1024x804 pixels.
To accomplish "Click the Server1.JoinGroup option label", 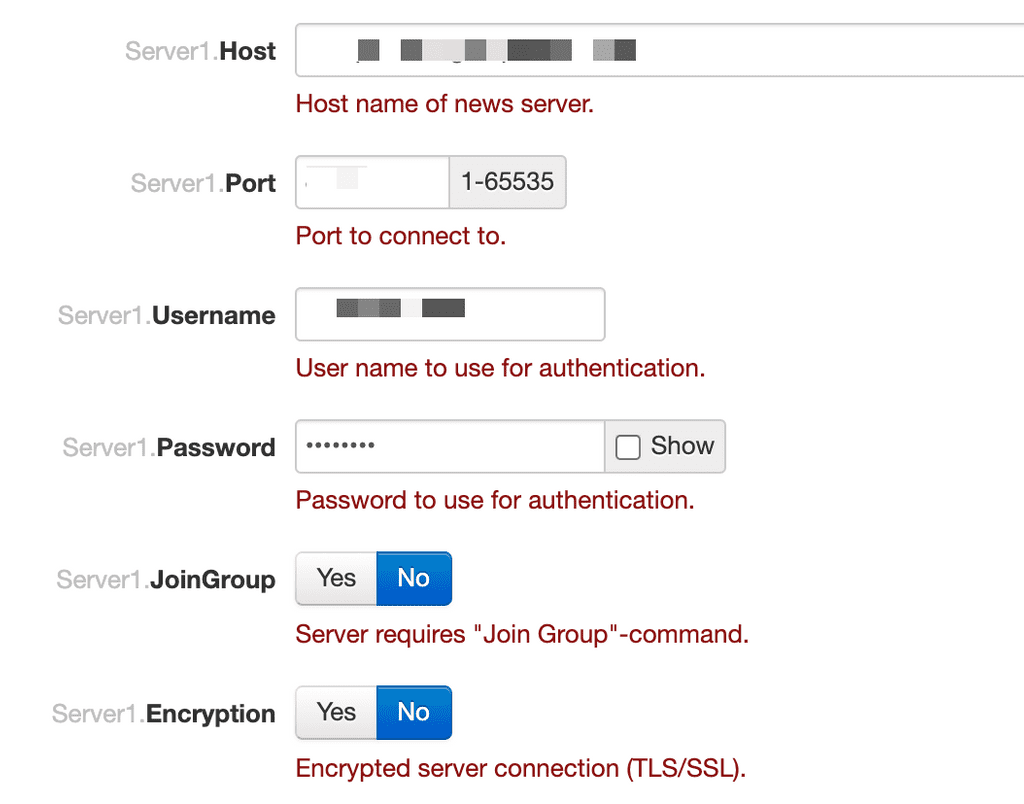I will [x=166, y=580].
